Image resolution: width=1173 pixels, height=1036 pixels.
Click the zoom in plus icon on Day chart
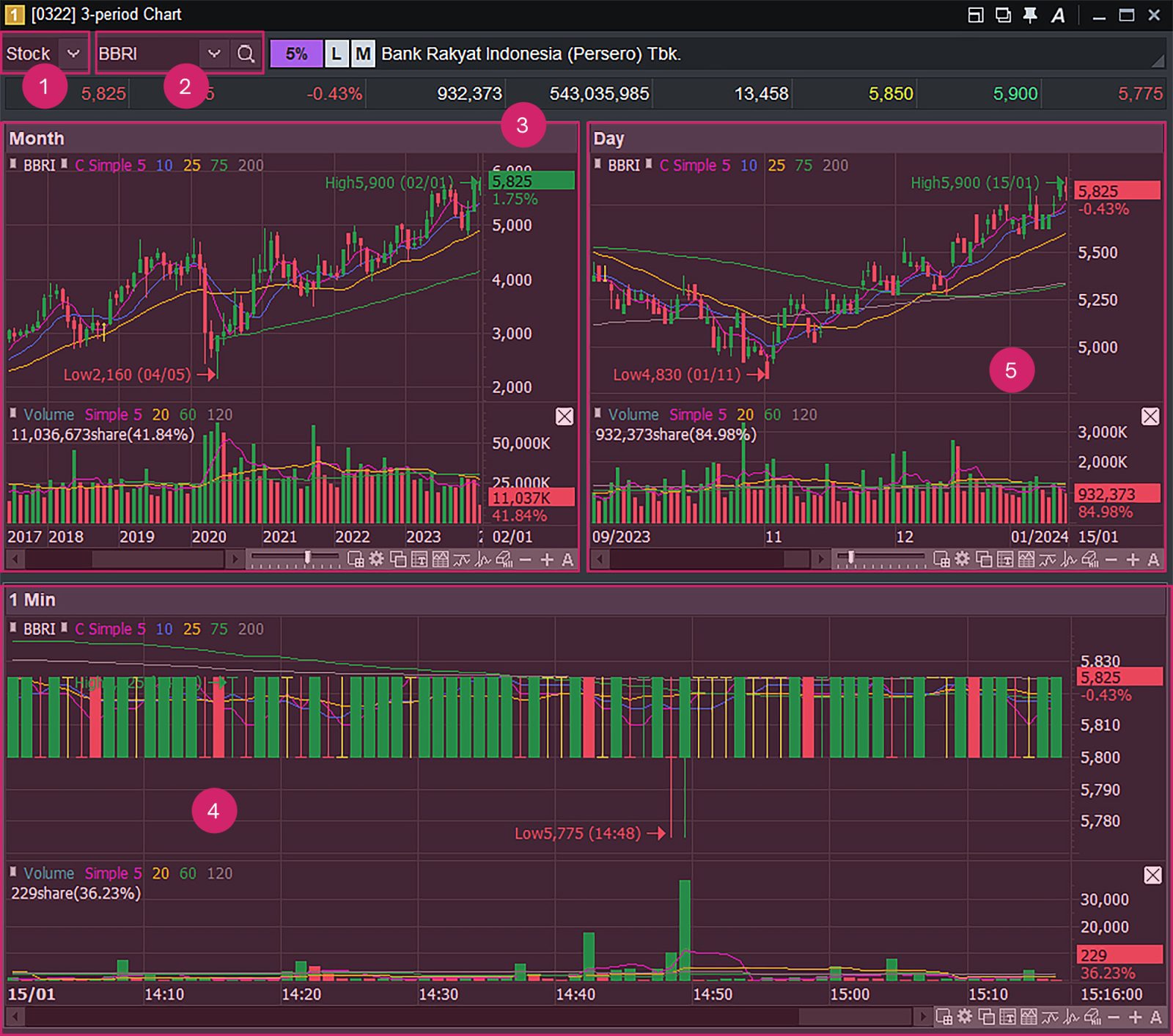pos(1133,559)
